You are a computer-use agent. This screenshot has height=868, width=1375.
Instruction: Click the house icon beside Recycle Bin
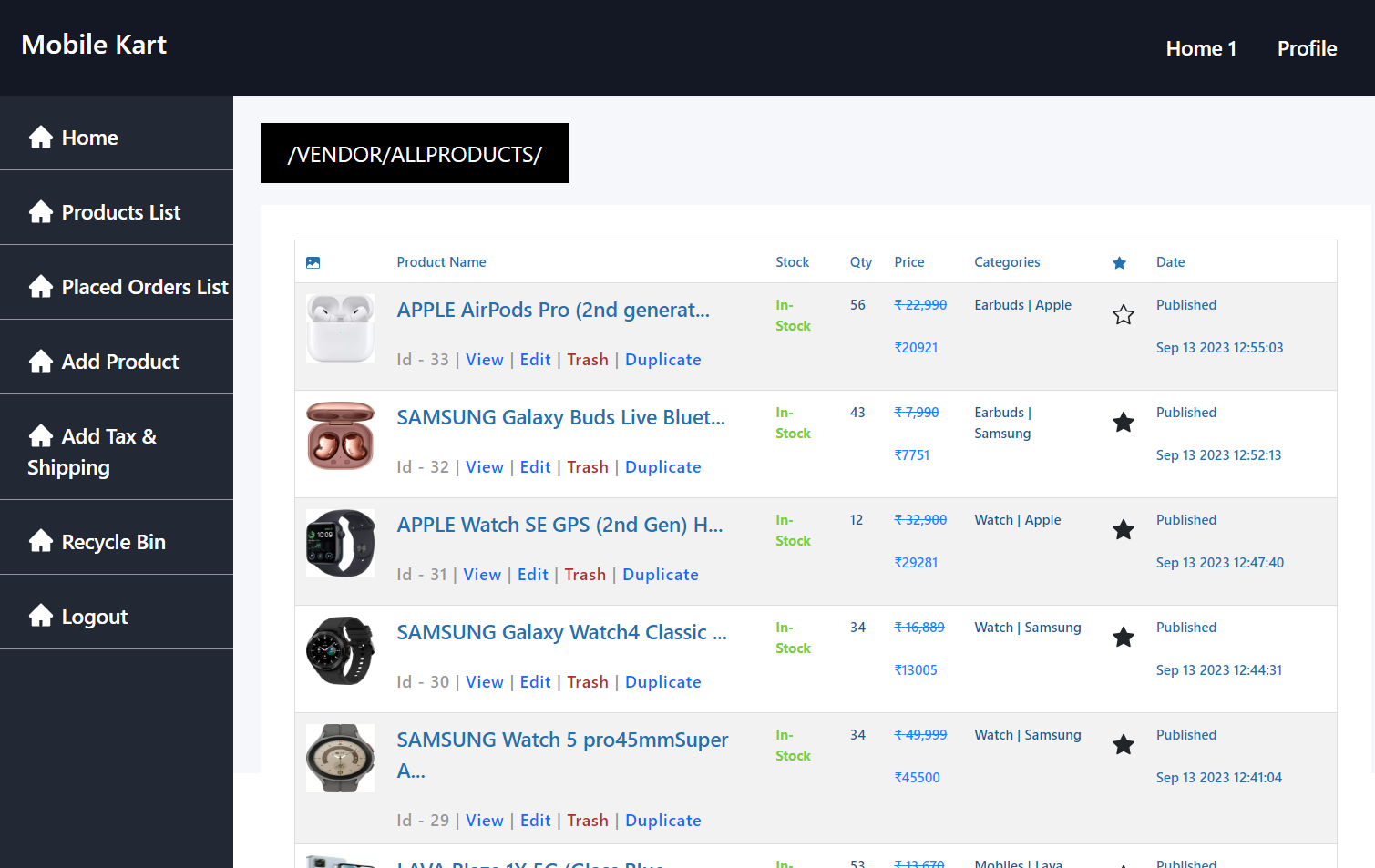click(x=41, y=542)
